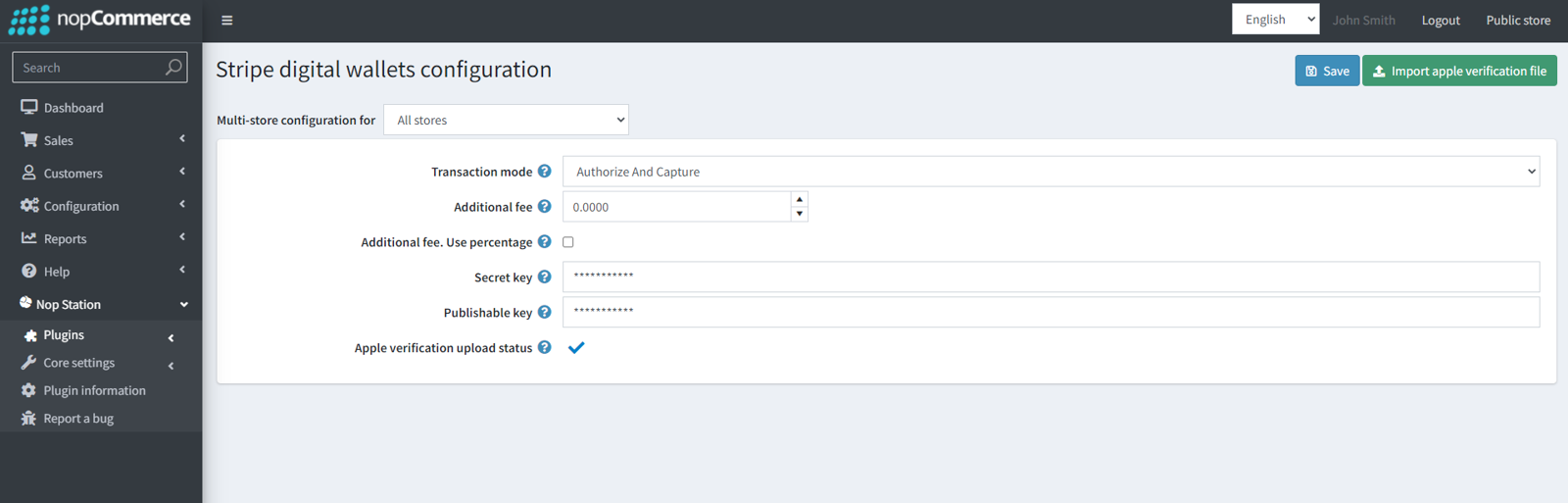Open the Public store link
The image size is (1568, 503).
1518,20
